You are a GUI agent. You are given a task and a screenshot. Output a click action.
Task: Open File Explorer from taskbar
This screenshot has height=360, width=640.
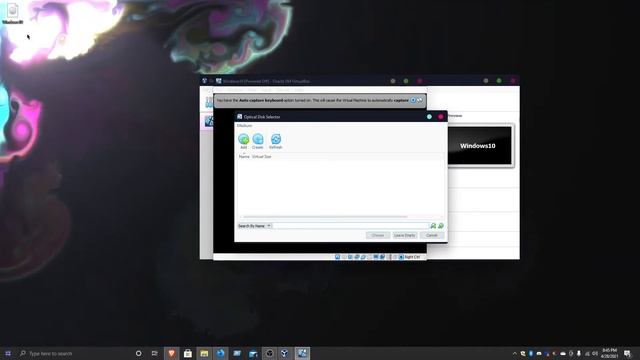pyautogui.click(x=204, y=353)
